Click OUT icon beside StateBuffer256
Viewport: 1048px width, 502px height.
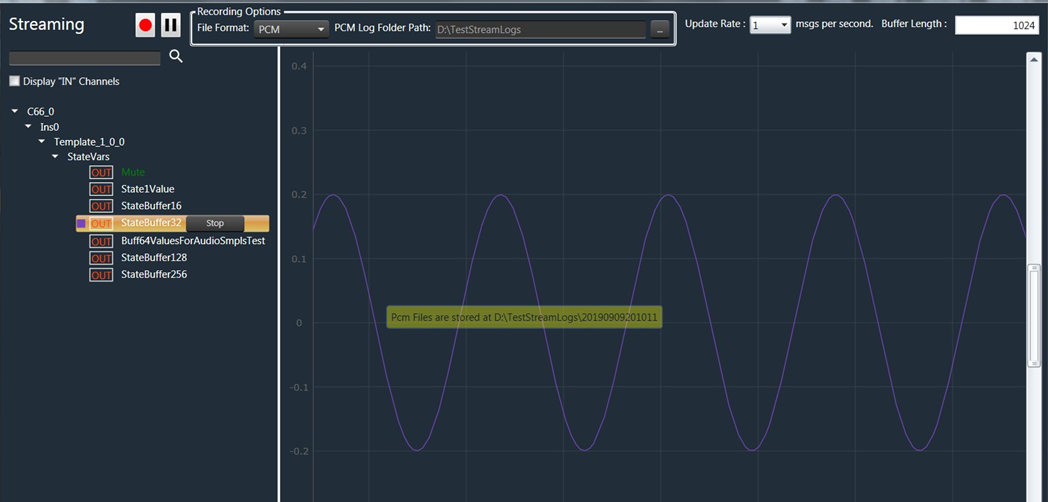[101, 275]
